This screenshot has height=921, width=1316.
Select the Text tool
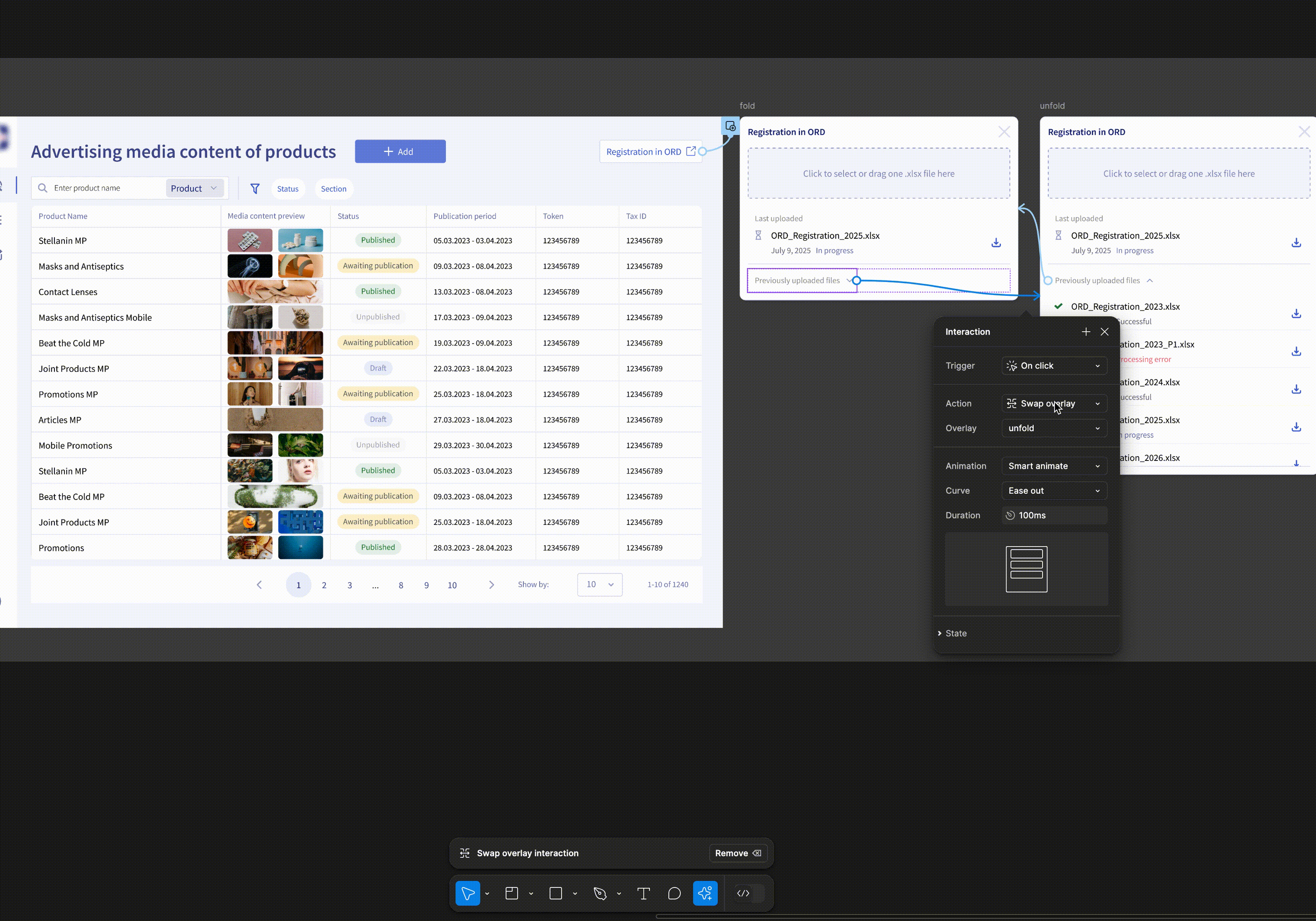643,893
